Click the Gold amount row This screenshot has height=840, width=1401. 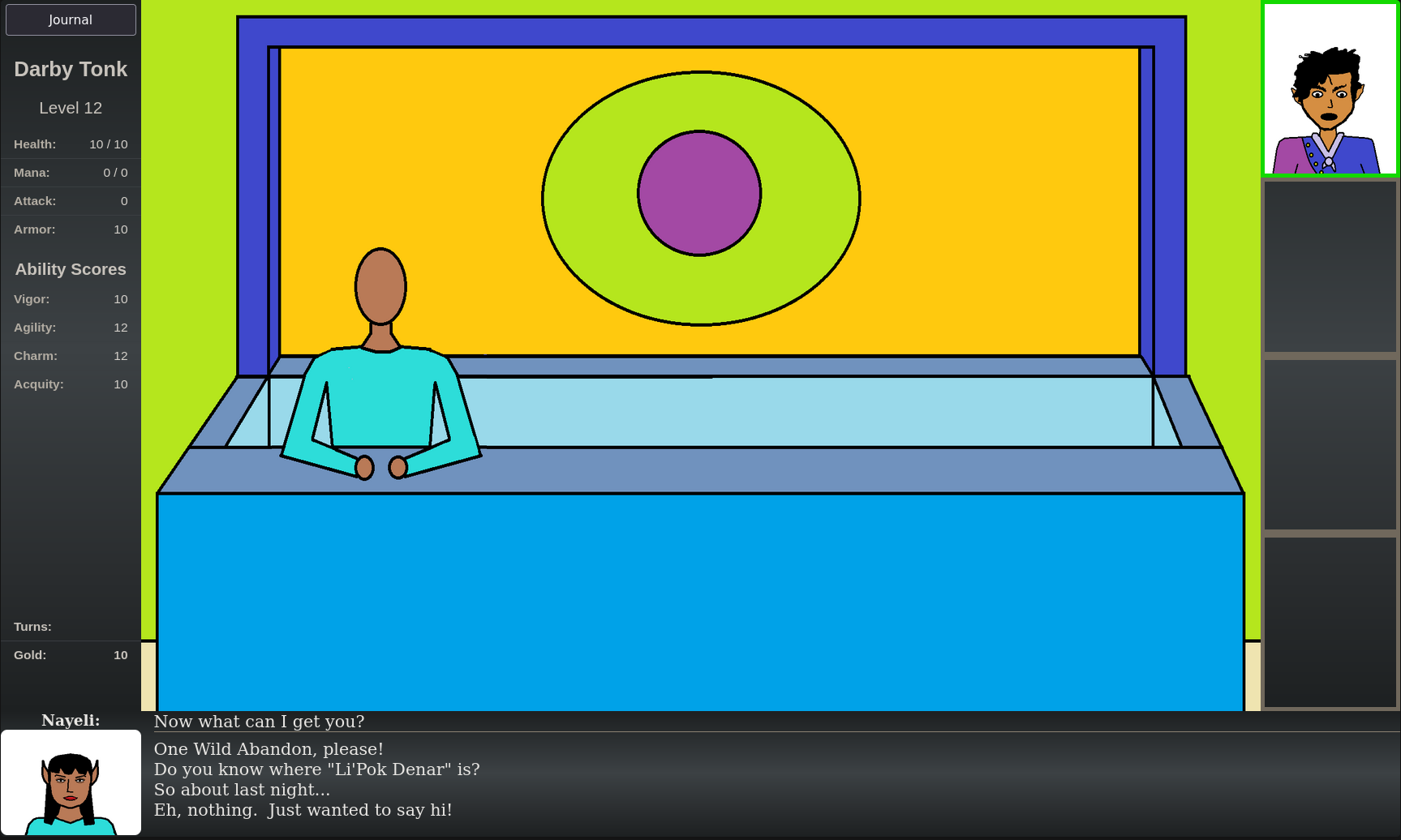(x=71, y=655)
